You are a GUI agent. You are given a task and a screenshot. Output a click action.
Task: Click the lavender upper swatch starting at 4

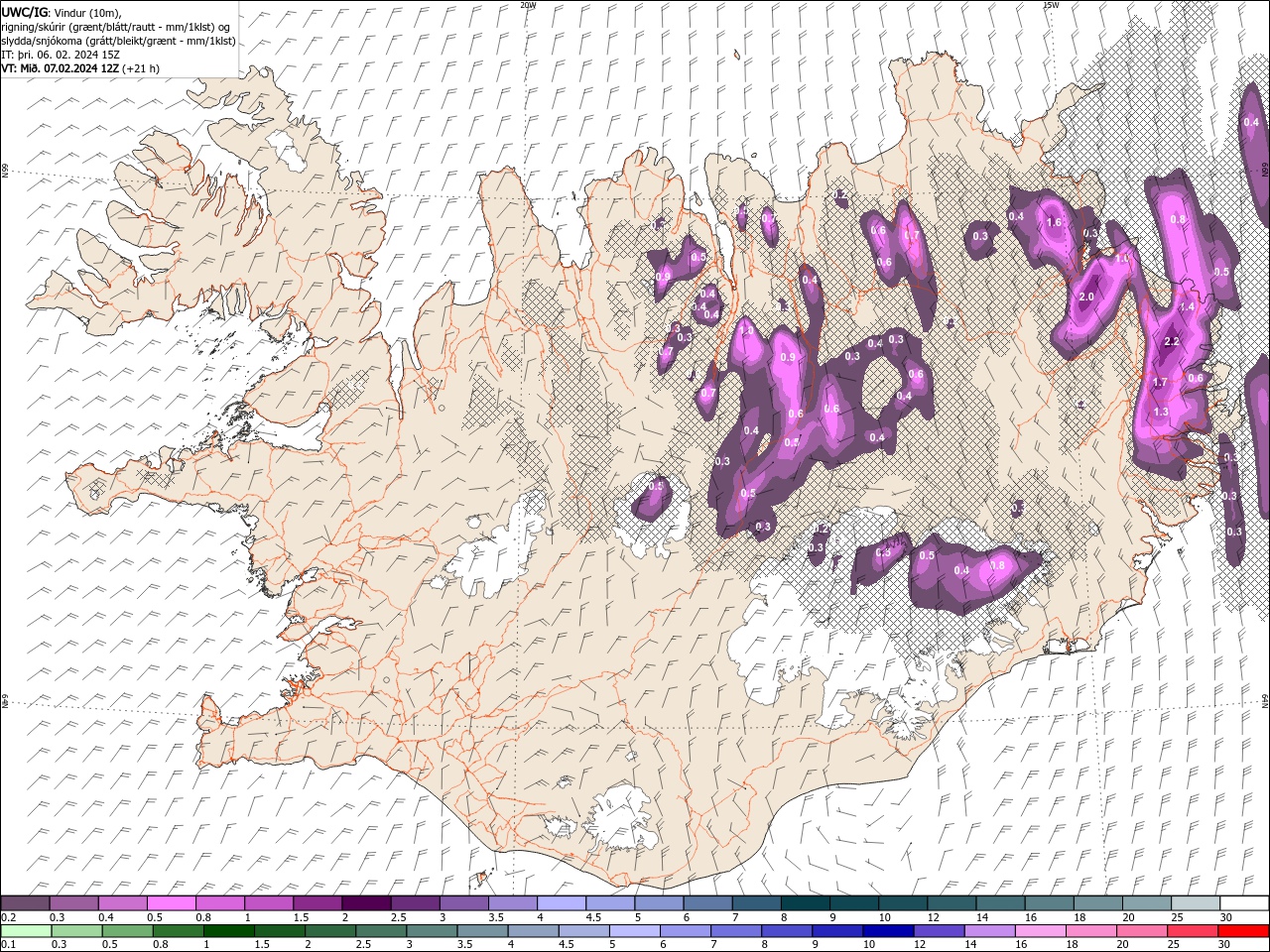[x=562, y=903]
